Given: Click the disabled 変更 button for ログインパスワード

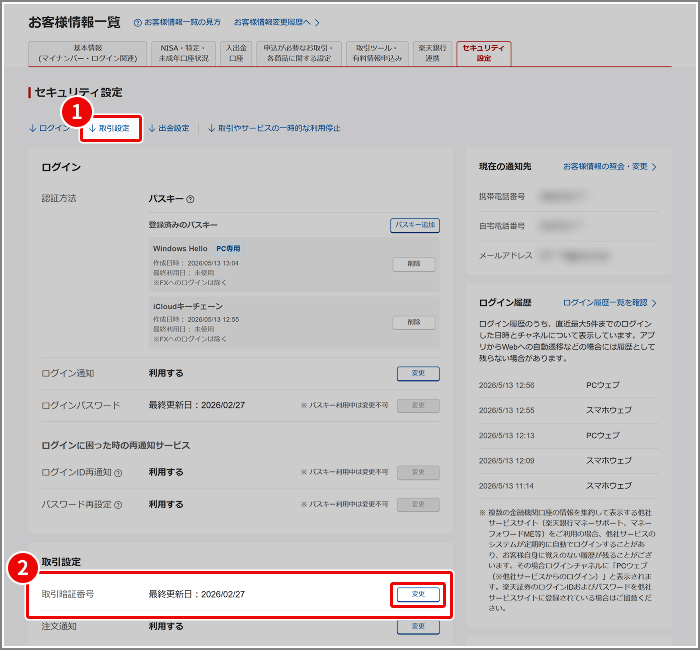Looking at the screenshot, I should [418, 405].
